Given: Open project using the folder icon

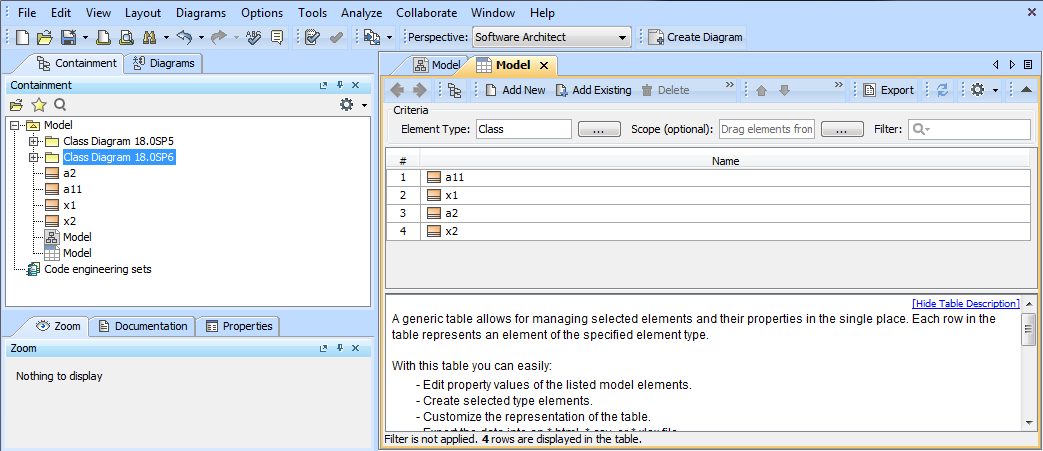Looking at the screenshot, I should [x=44, y=37].
